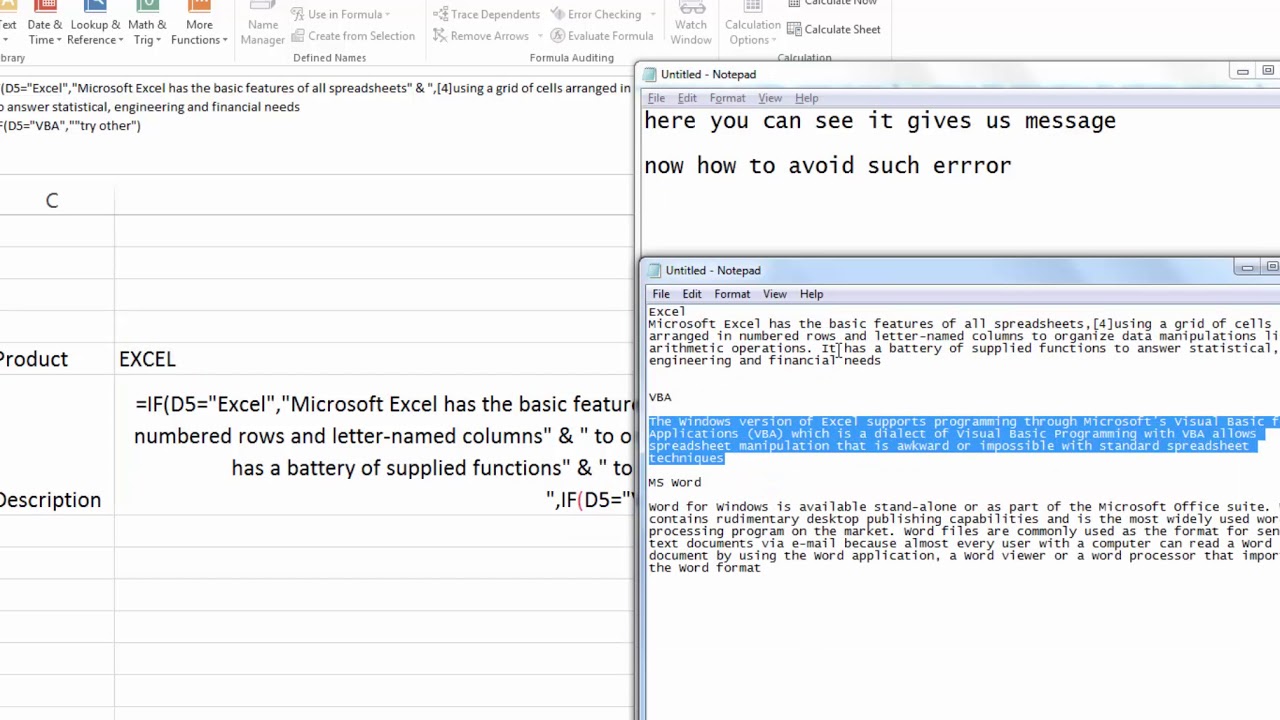Screen dimensions: 1280x720
Task: Open View menu in upper Notepad
Action: pyautogui.click(x=770, y=98)
